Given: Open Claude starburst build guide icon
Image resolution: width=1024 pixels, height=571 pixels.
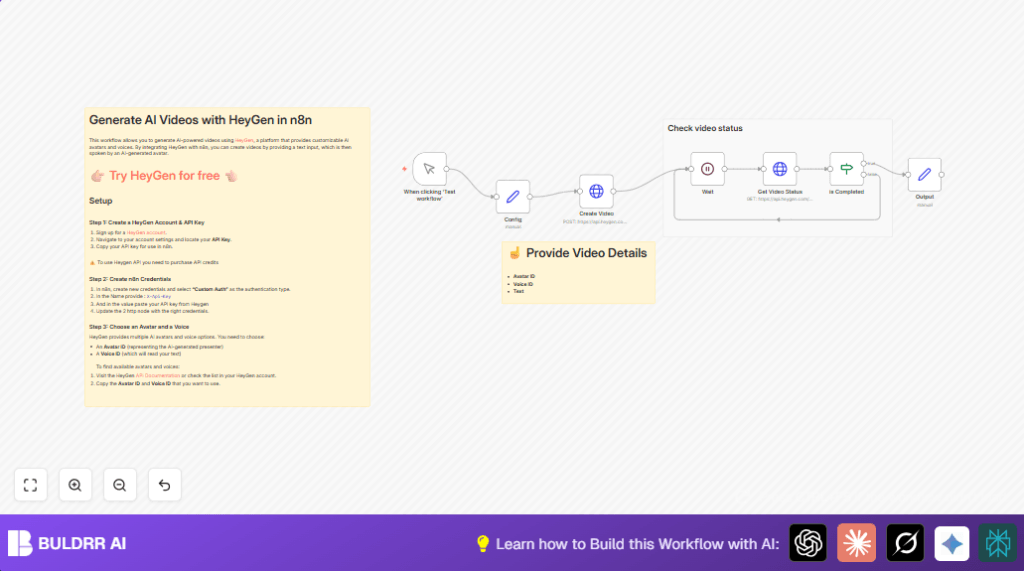Looking at the screenshot, I should click(x=856, y=543).
